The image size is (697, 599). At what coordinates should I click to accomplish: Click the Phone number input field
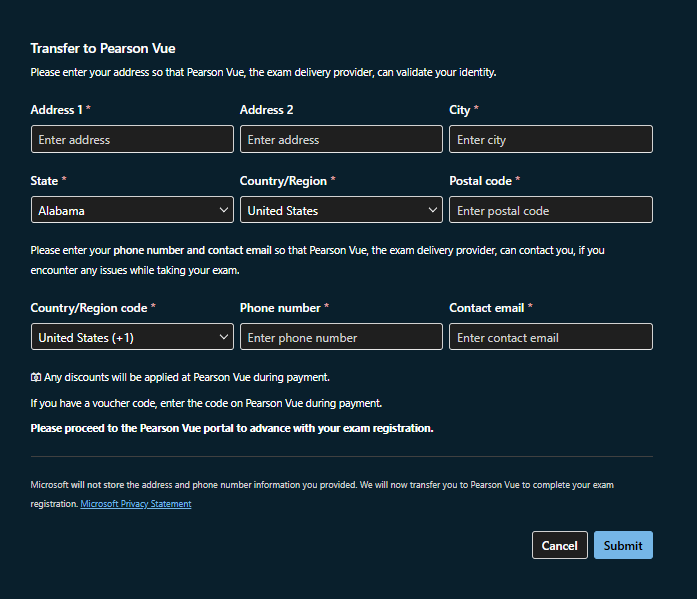341,337
